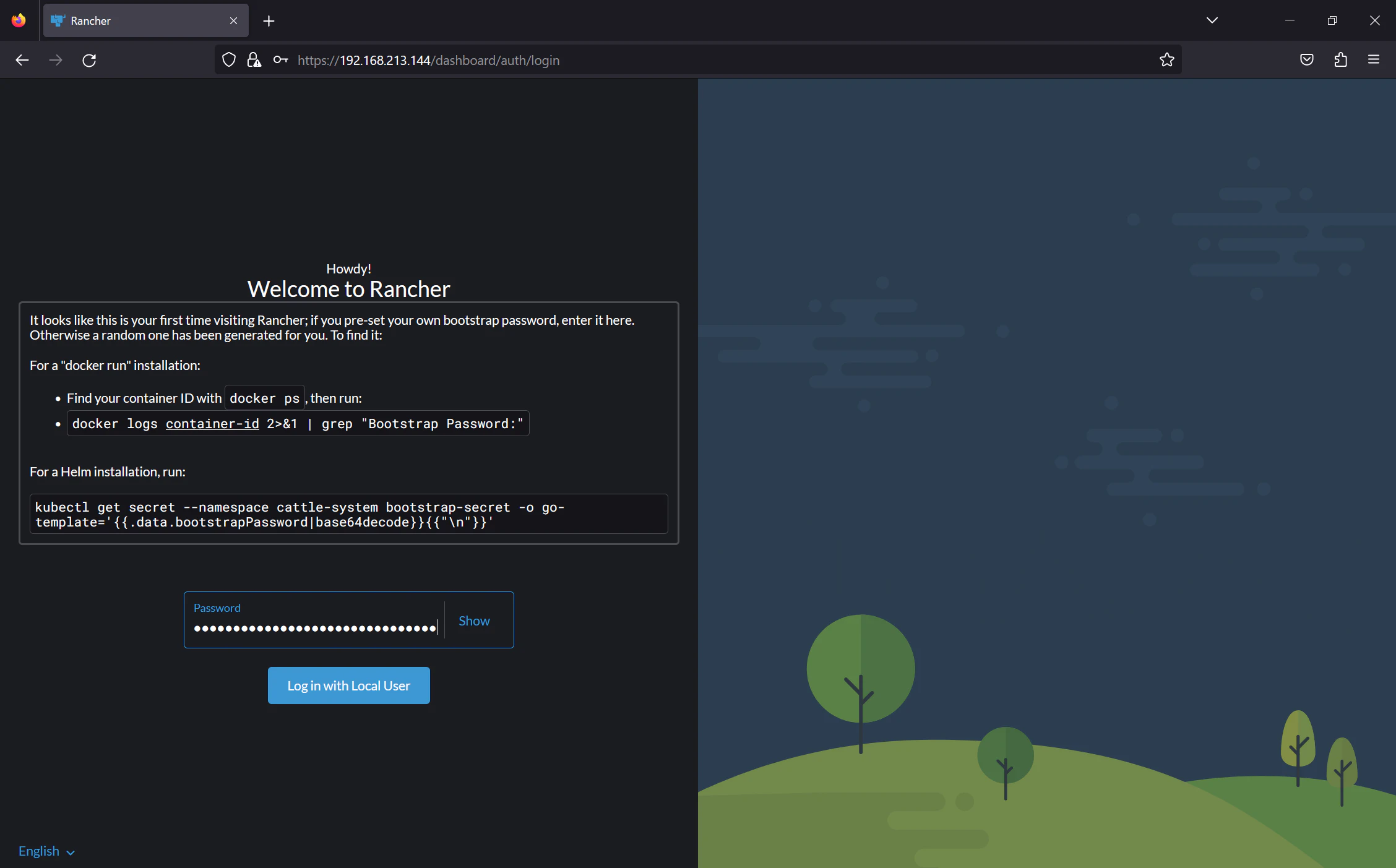Image resolution: width=1396 pixels, height=868 pixels.
Task: Click the Firefox logo icon
Action: click(19, 20)
